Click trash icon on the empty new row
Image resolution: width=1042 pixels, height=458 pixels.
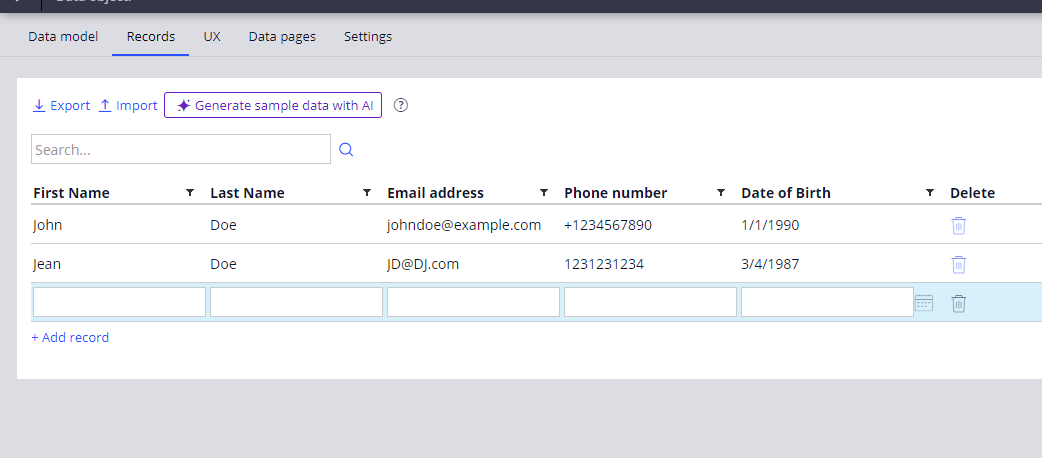[x=958, y=303]
